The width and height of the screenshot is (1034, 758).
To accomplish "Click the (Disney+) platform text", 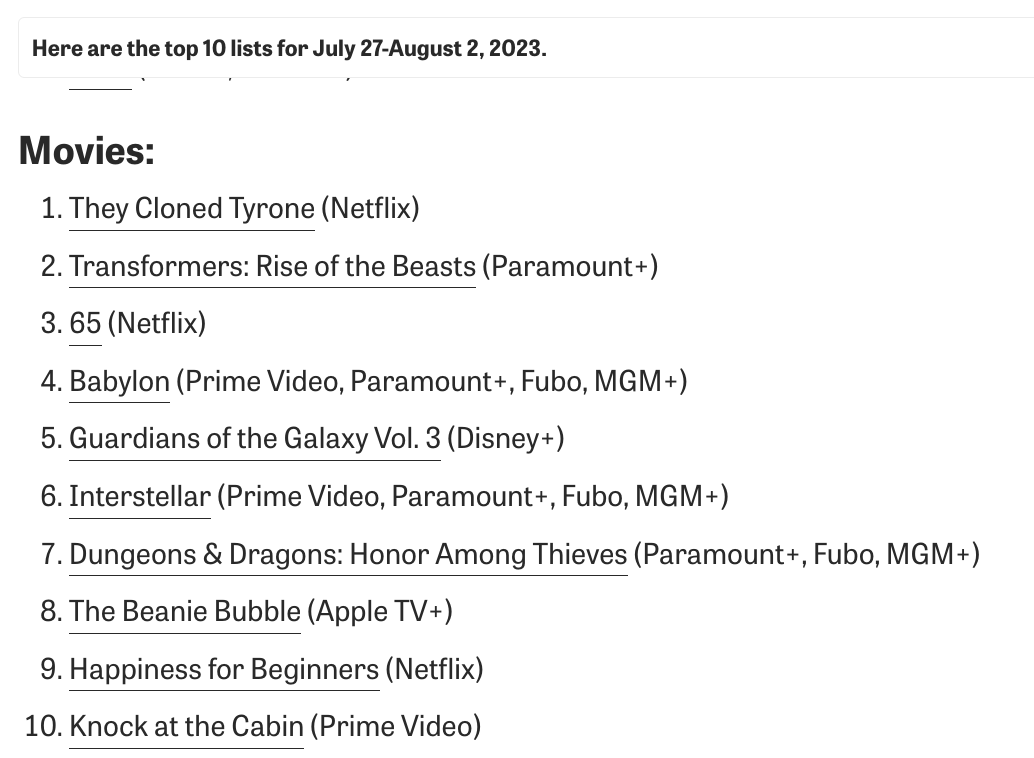I will 505,439.
